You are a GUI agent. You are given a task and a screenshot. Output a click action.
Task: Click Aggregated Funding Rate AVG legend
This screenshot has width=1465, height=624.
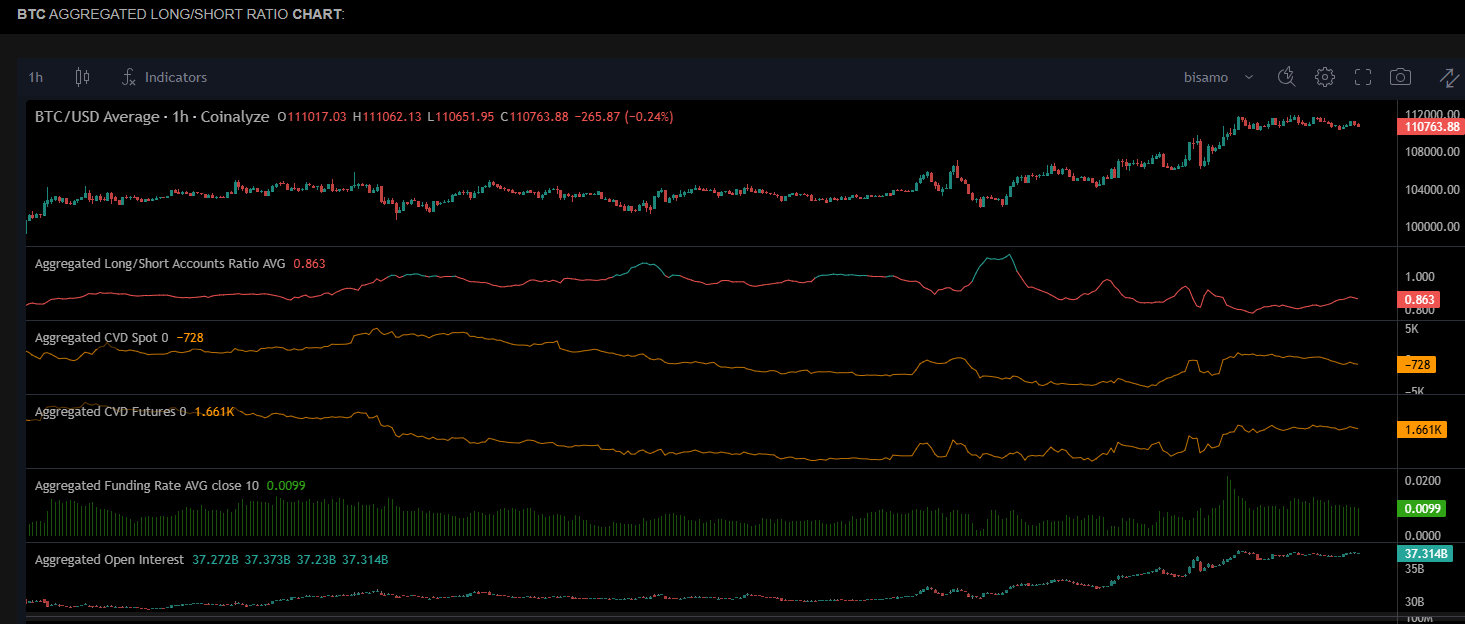tap(146, 486)
